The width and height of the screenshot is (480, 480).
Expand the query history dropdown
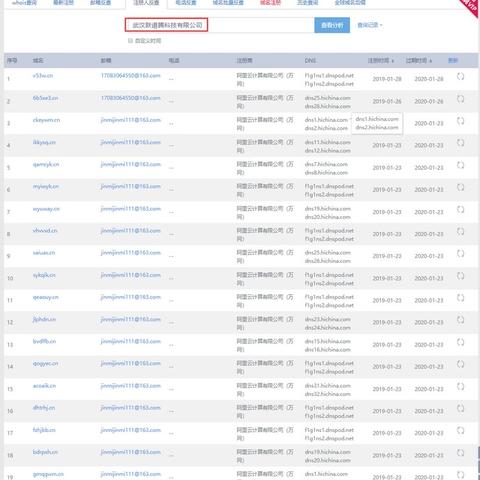pos(370,25)
